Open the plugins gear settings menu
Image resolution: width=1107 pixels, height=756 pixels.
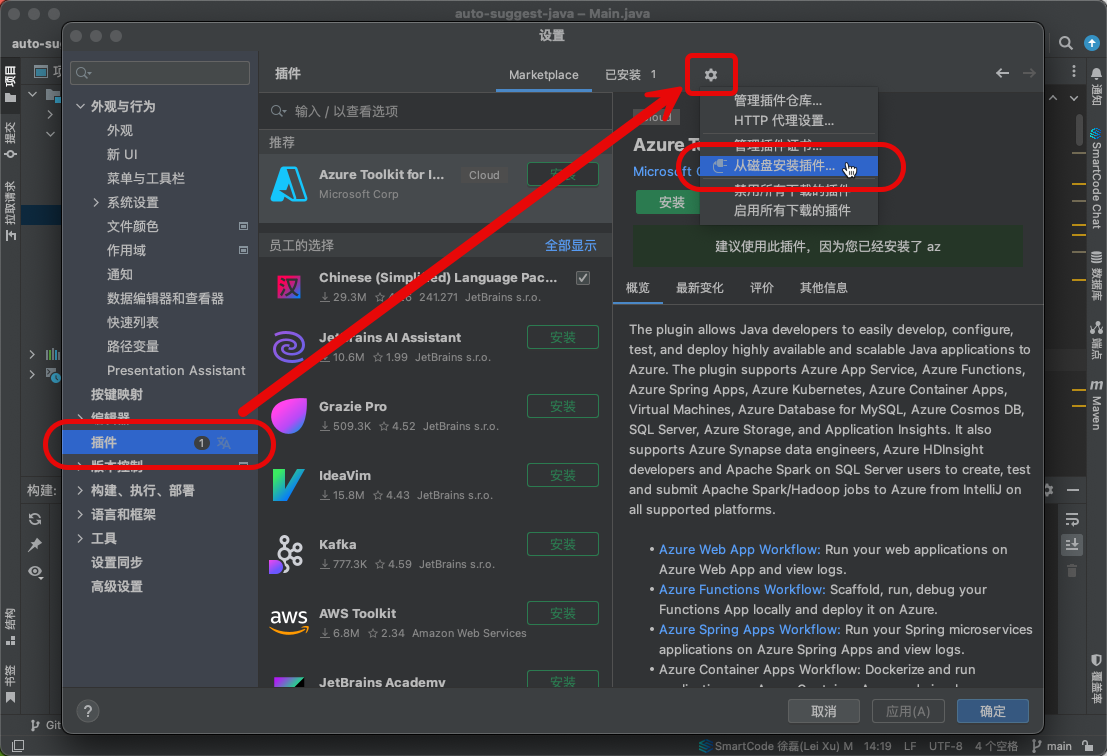click(711, 74)
